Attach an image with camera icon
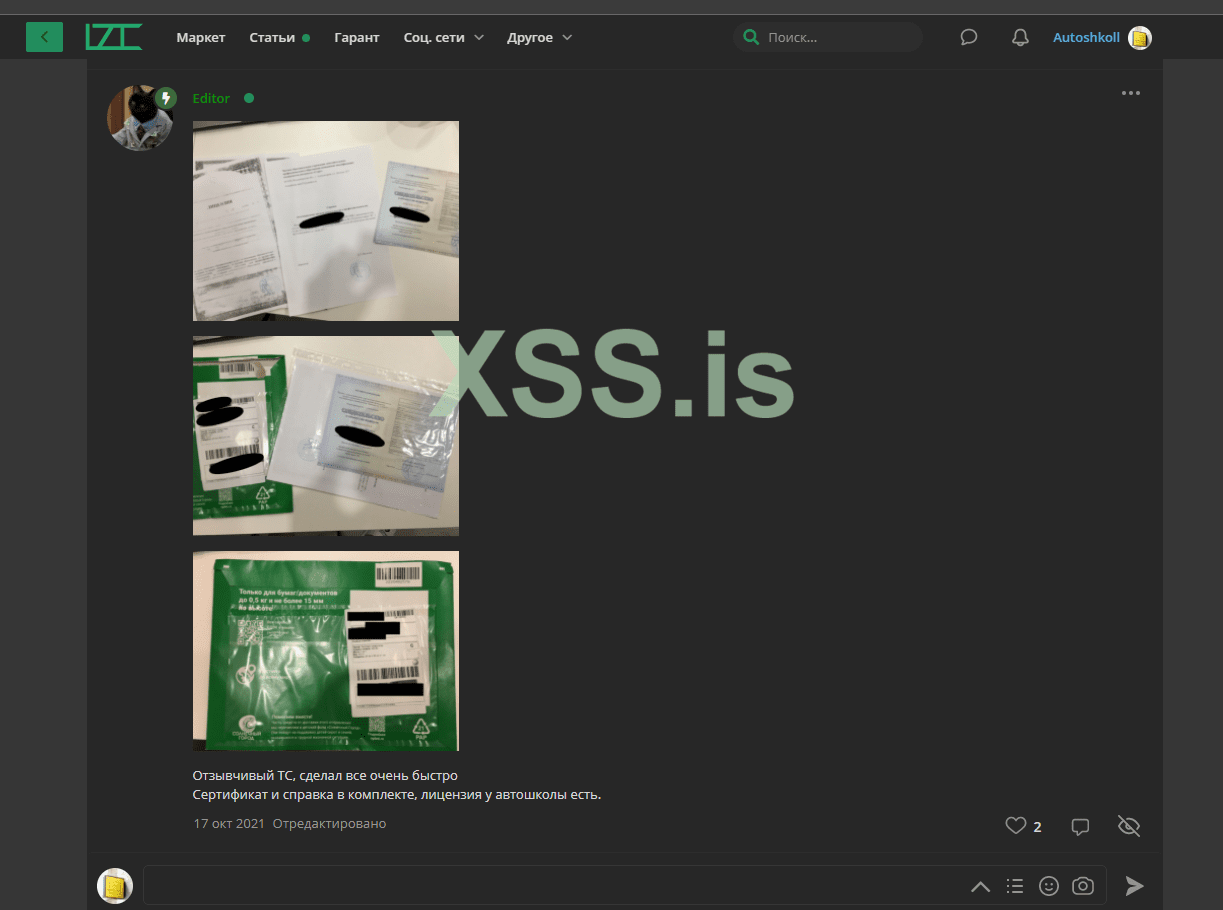 click(1083, 886)
